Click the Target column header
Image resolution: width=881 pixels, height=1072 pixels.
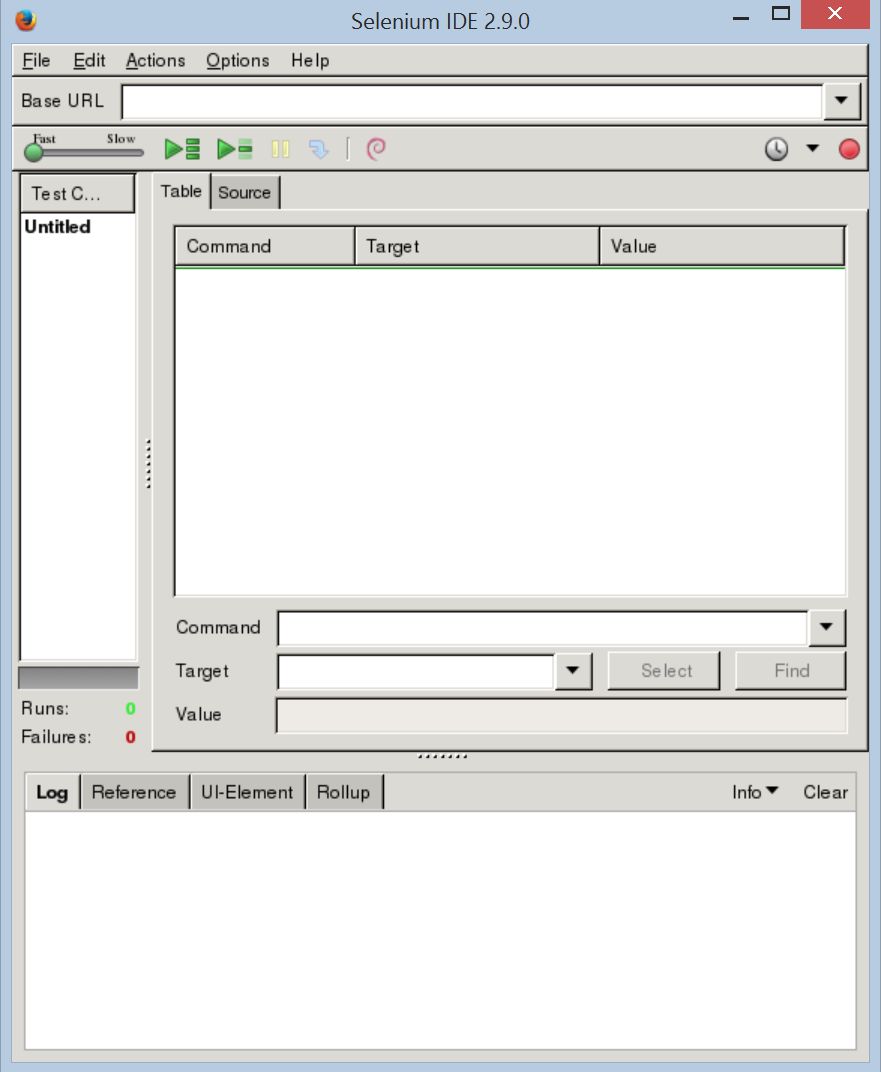pyautogui.click(x=477, y=246)
